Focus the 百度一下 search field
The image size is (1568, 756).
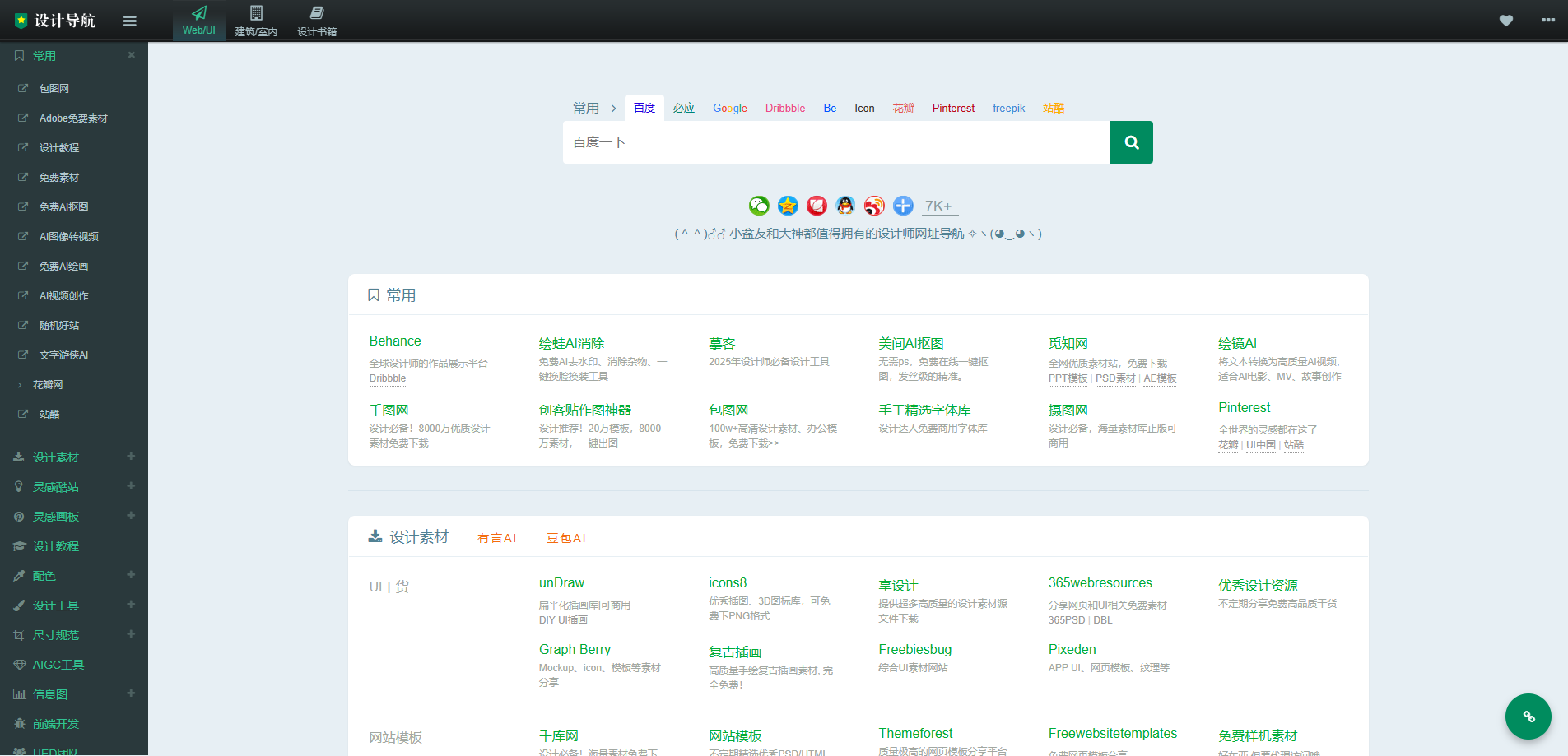tap(835, 142)
